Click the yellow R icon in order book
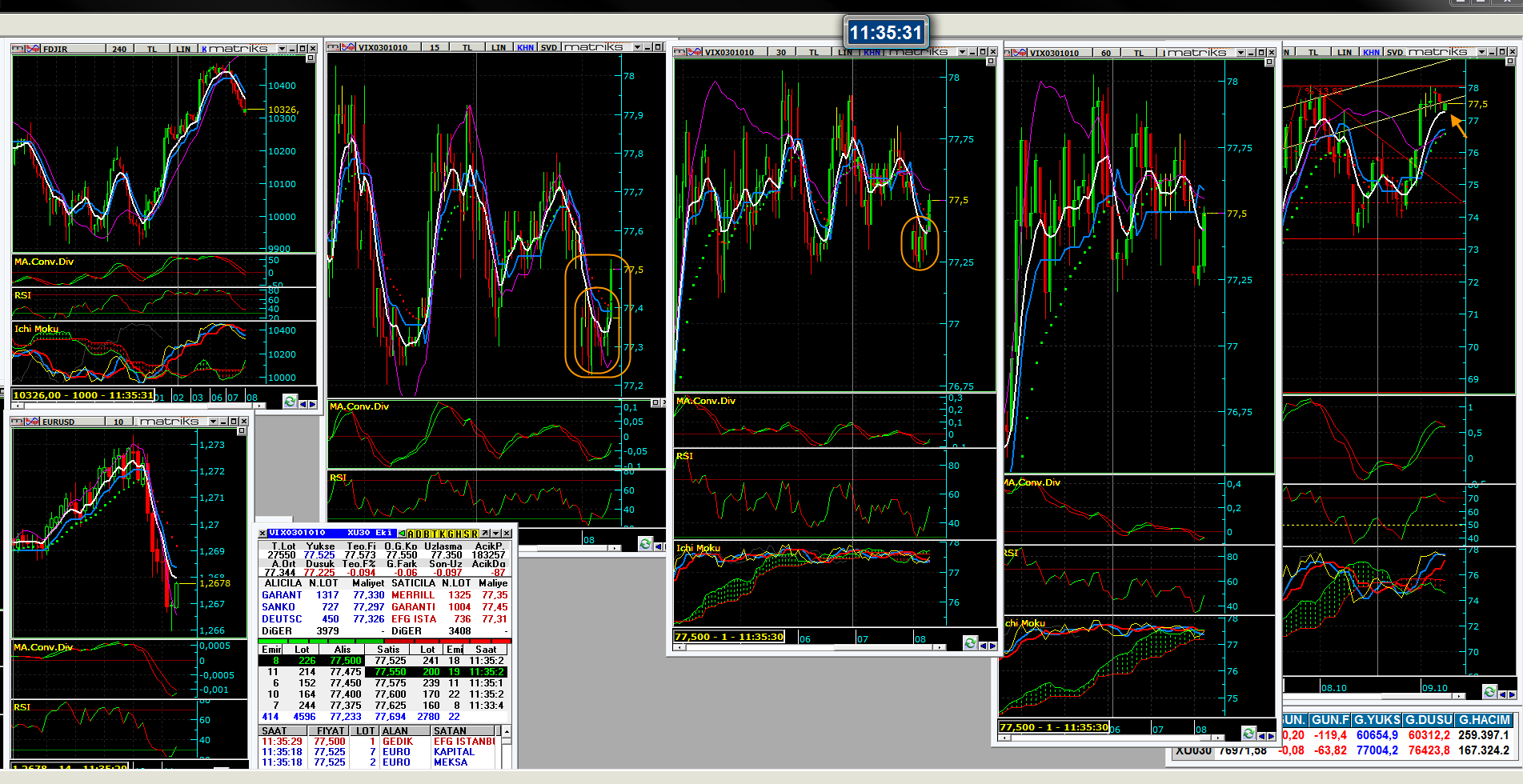The height and width of the screenshot is (784, 1523). tap(475, 534)
